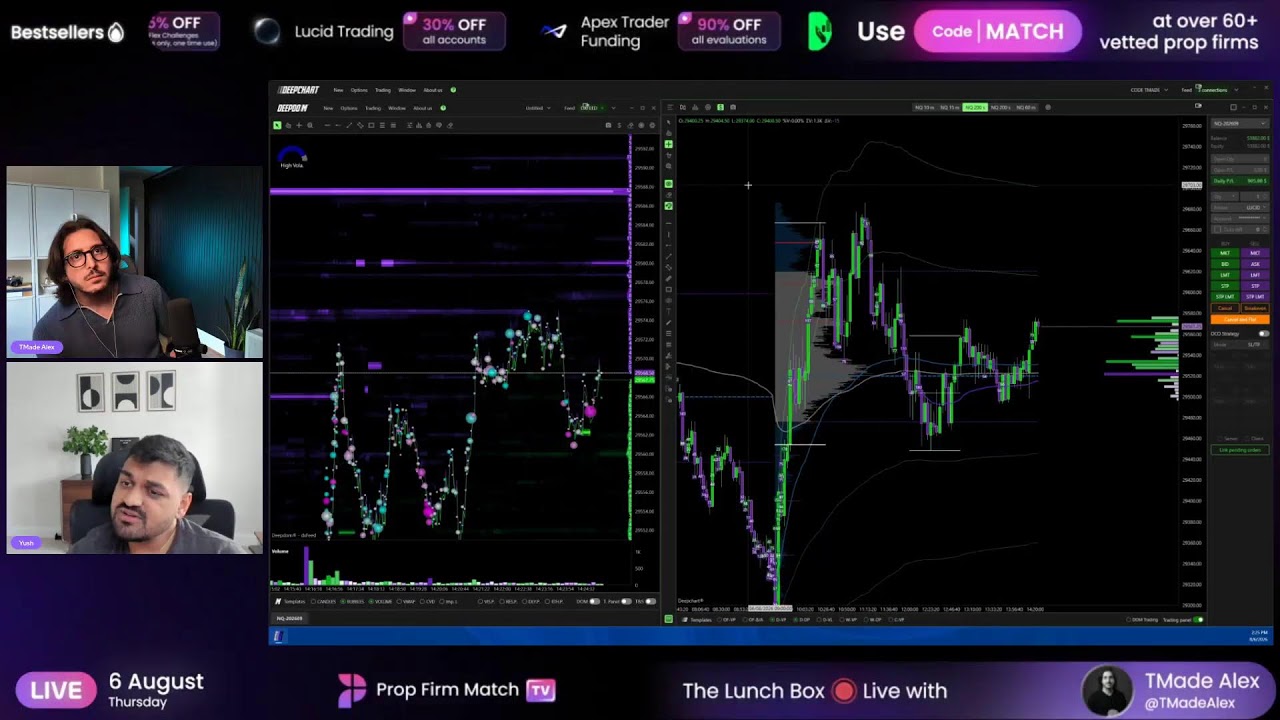Toggle the VOLUME option in Deepdom bottom bar

pos(382,601)
